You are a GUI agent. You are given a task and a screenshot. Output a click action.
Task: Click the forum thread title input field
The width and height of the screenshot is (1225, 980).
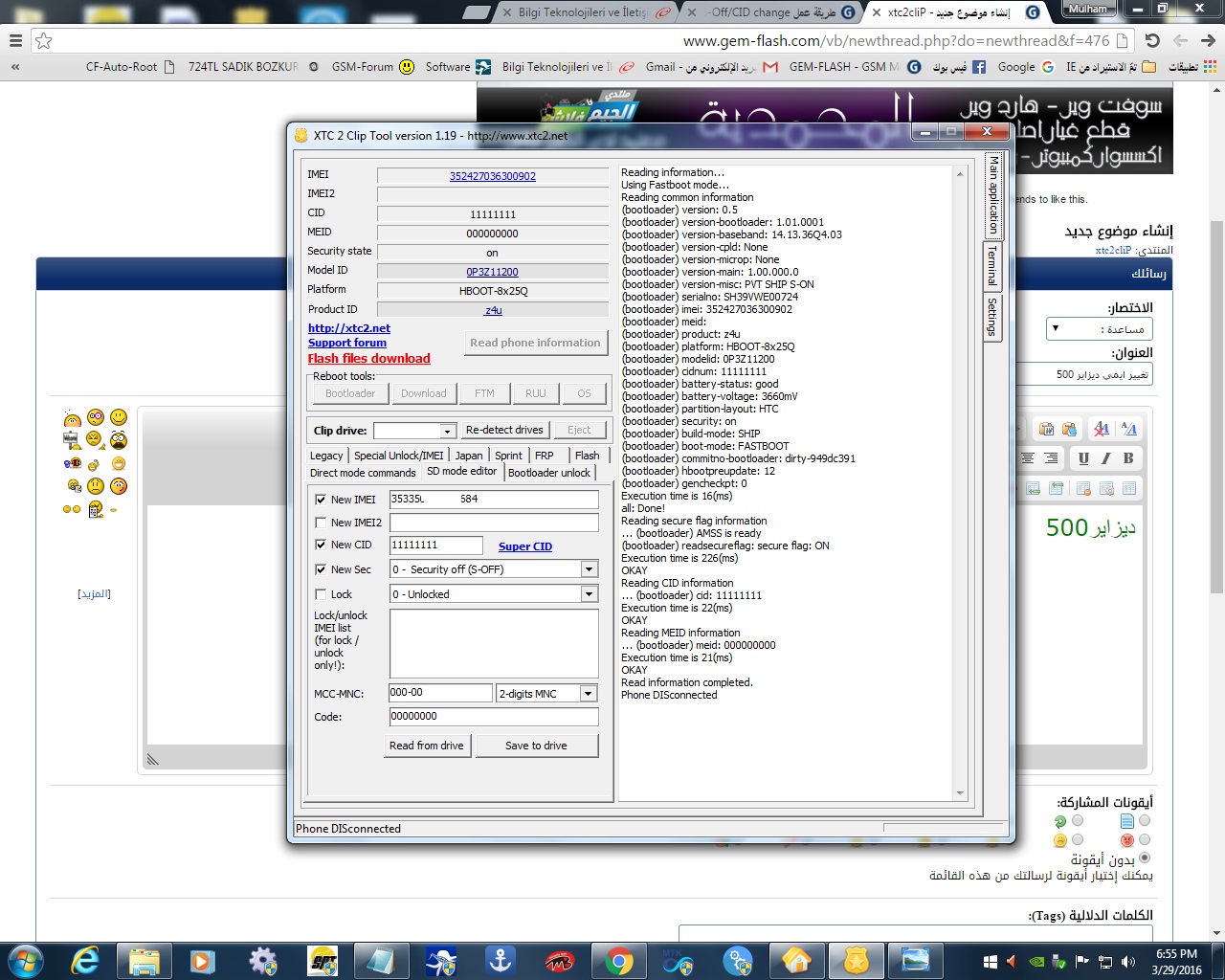coord(1082,374)
